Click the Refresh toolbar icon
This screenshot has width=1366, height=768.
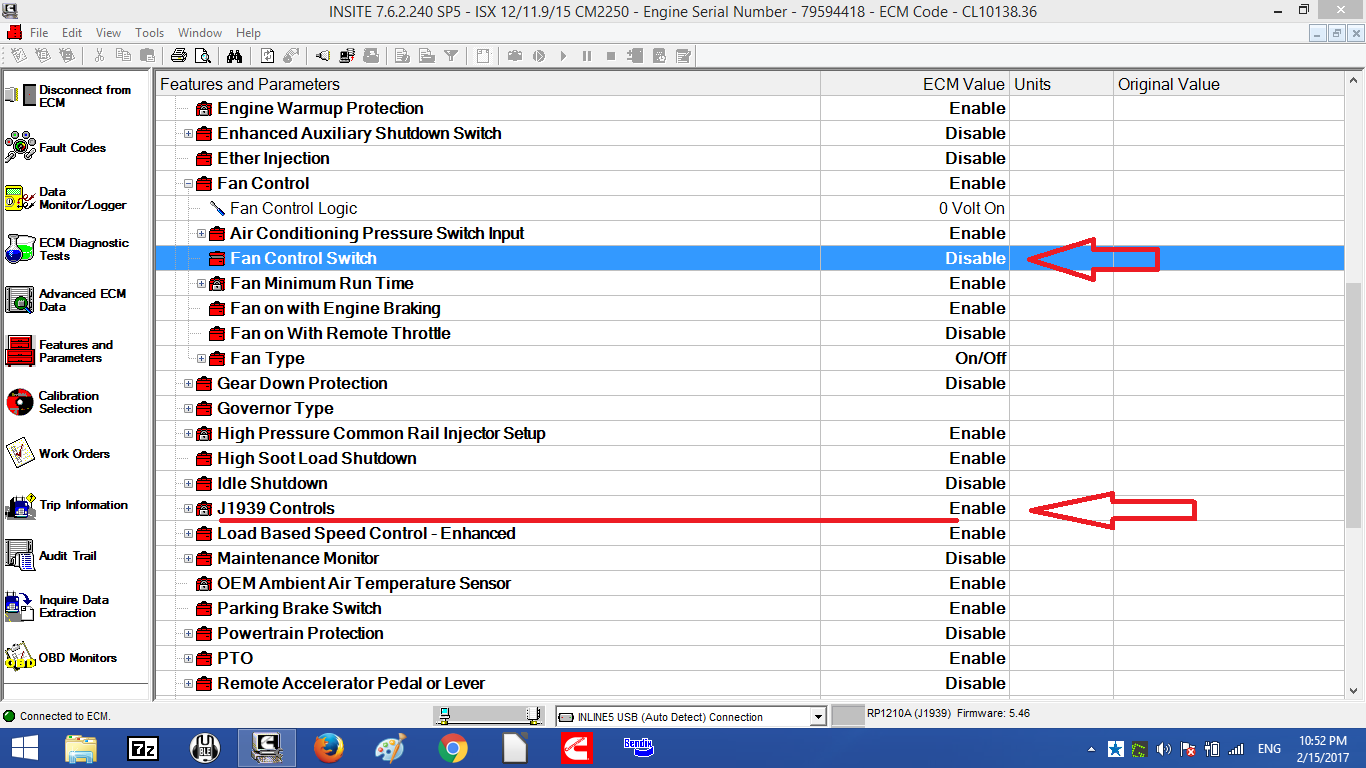(267, 56)
